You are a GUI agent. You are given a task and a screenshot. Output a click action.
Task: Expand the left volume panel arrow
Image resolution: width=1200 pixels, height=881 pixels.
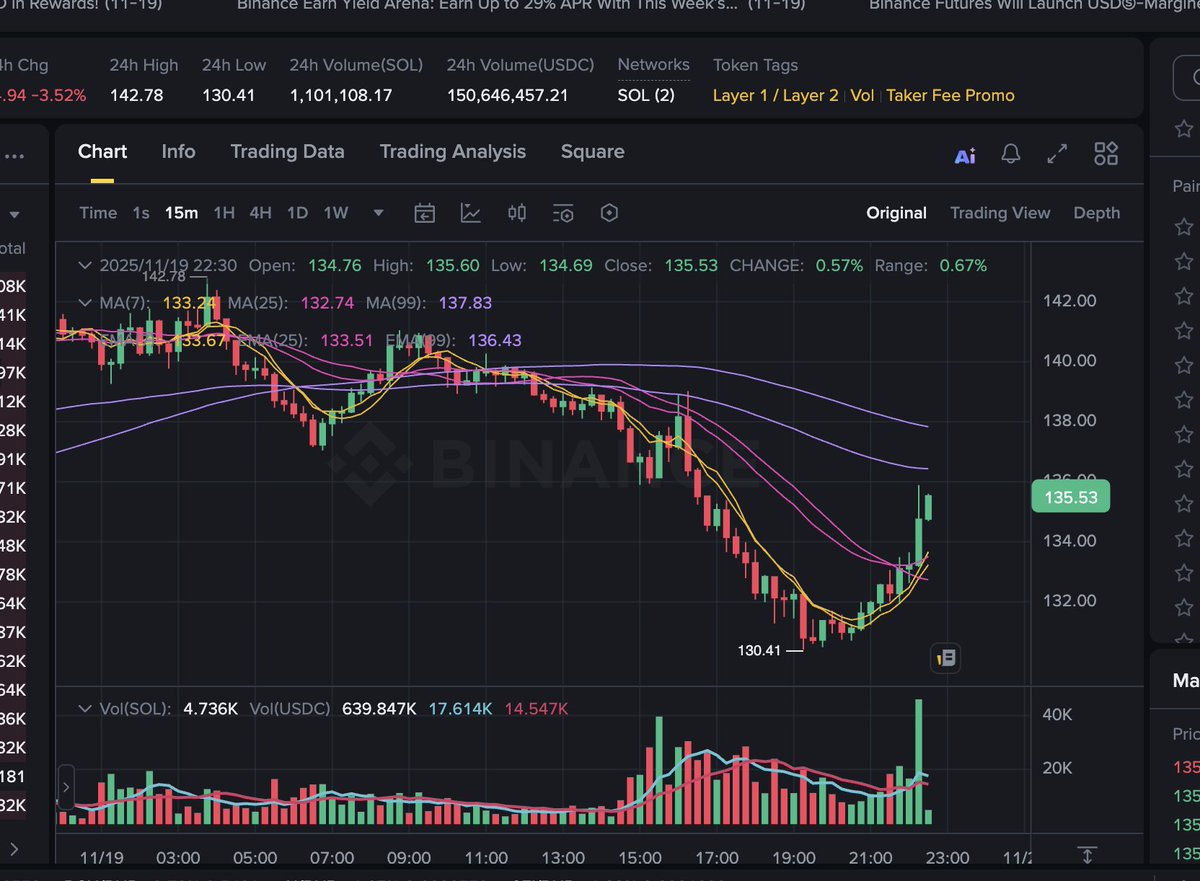point(66,788)
